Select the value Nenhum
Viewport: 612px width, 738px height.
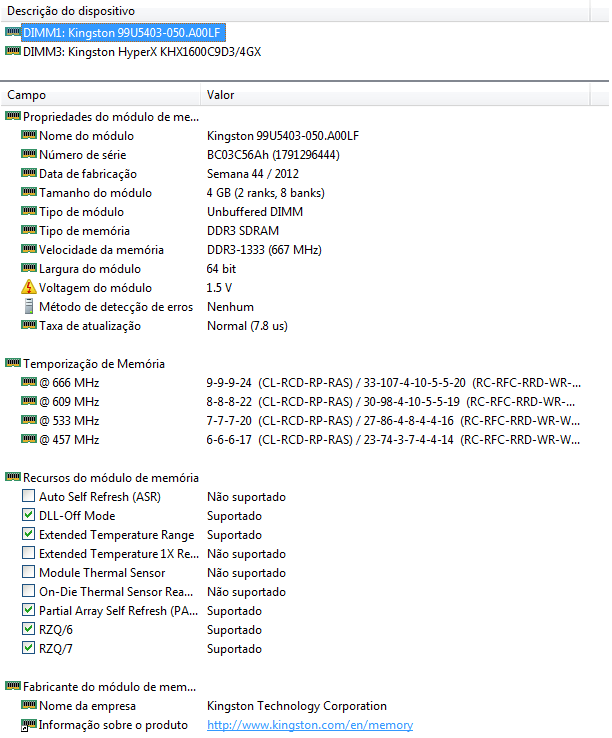[230, 307]
